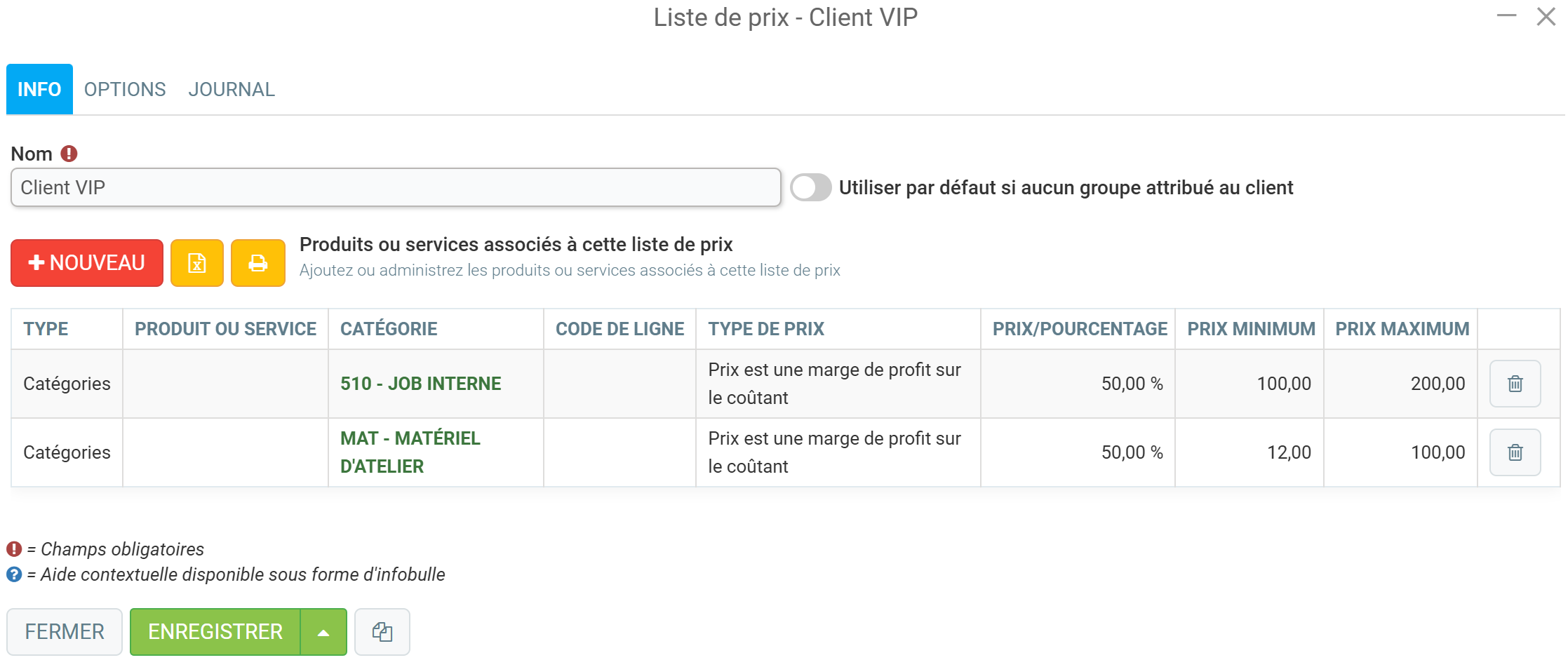Open the 510 - JOB INTERNE category link
This screenshot has height=660, width=1568.
(x=421, y=384)
